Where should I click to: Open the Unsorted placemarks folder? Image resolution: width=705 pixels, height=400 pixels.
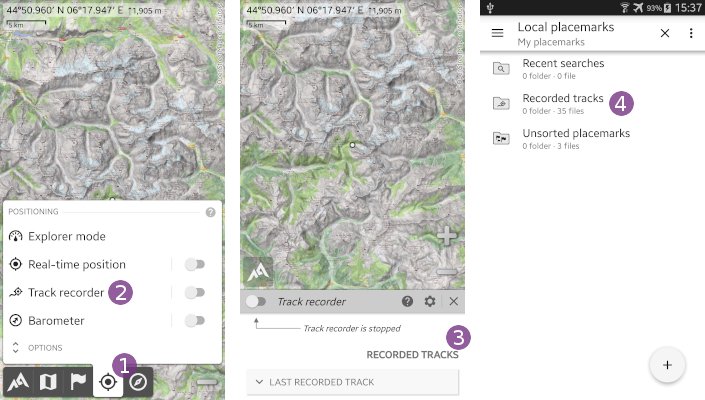tap(575, 138)
